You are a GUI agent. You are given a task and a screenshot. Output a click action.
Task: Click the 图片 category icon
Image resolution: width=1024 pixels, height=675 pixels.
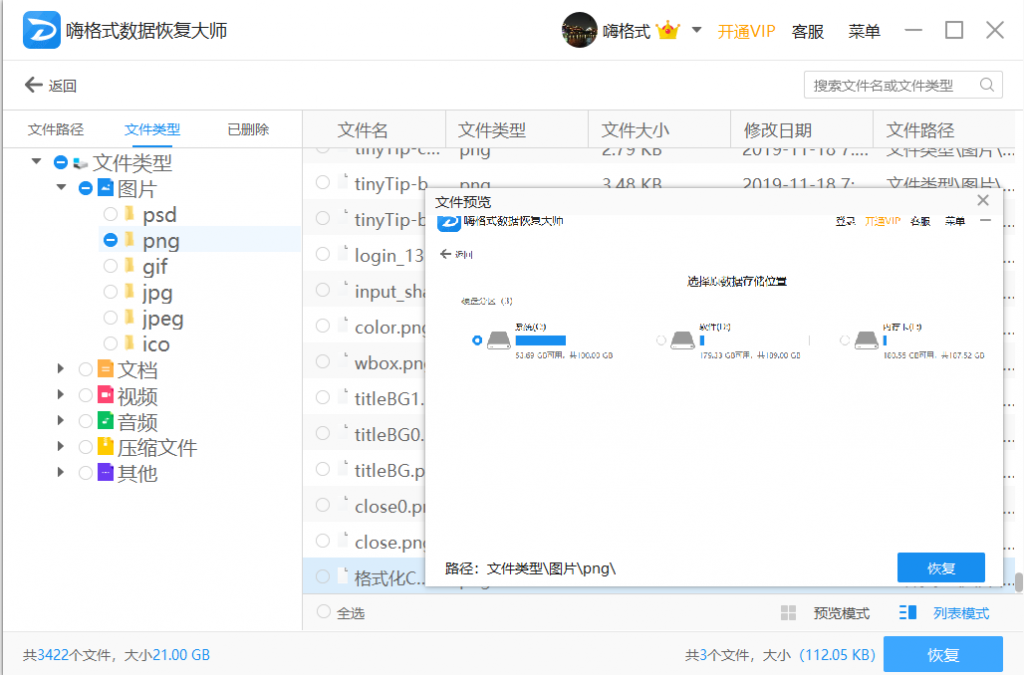click(x=106, y=188)
